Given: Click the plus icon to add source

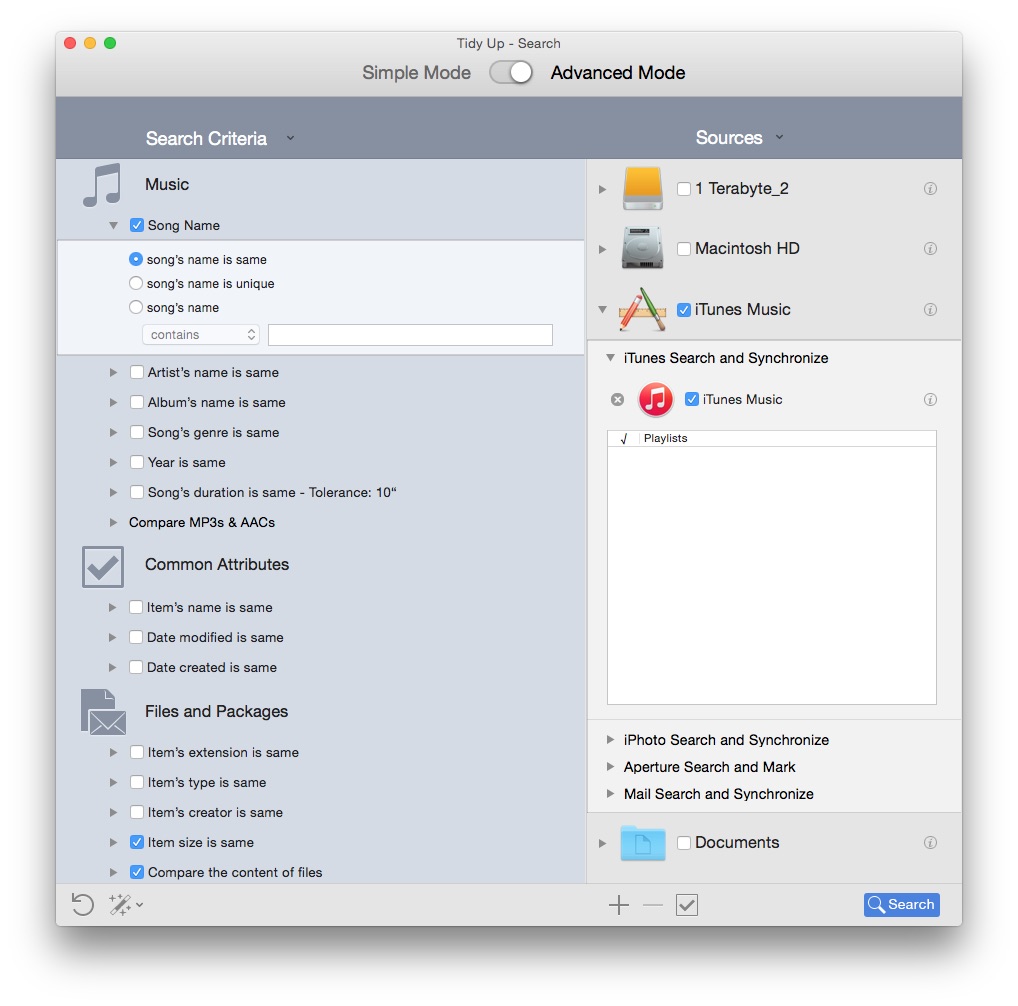Looking at the screenshot, I should pos(619,905).
